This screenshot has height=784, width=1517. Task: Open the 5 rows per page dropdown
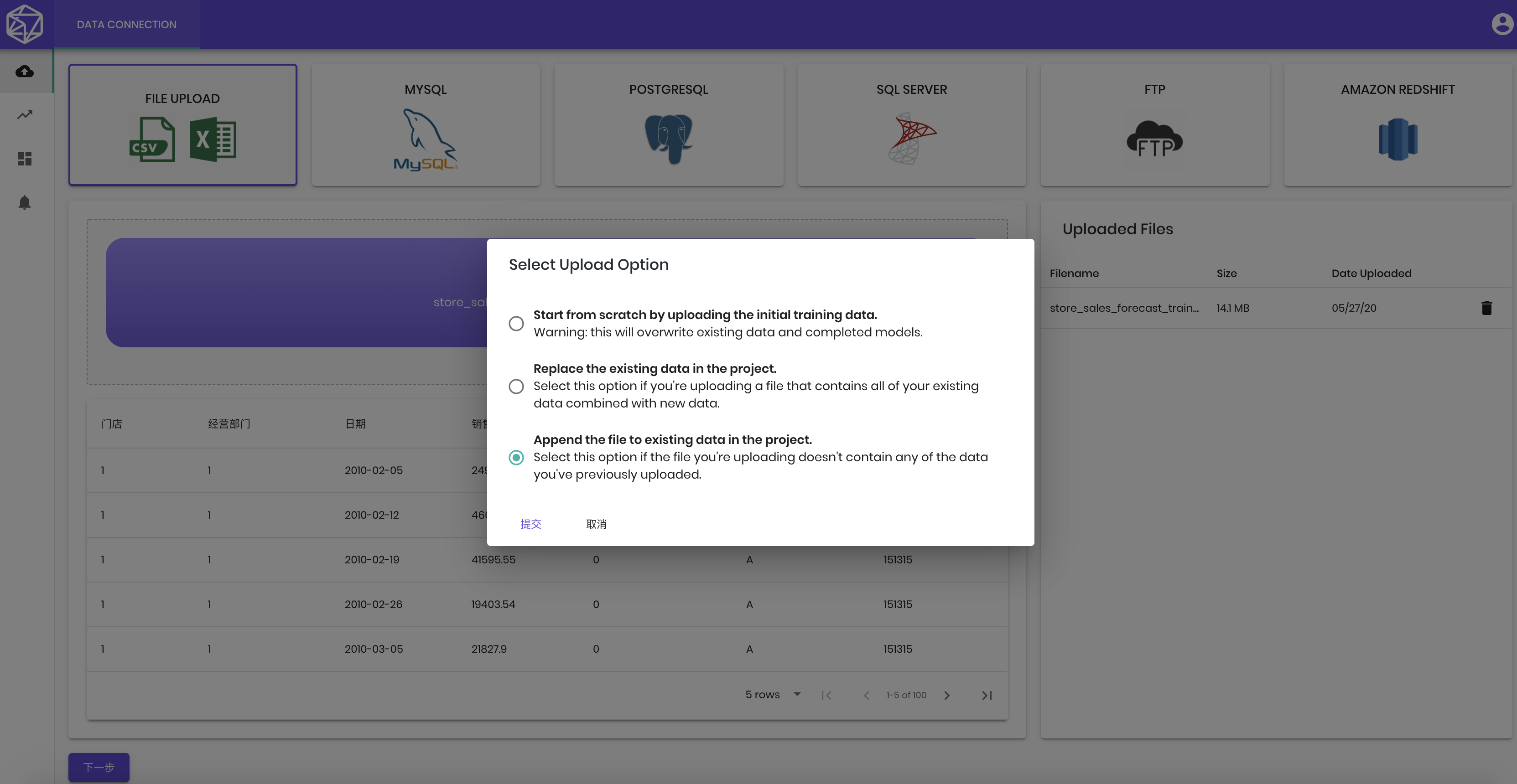(x=773, y=695)
